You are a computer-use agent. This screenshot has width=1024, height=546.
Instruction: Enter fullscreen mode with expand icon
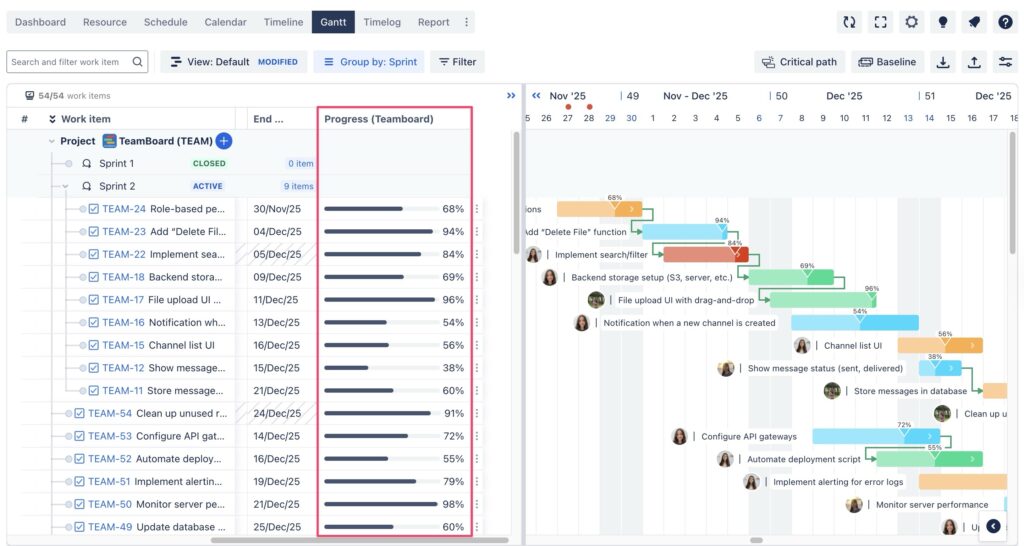coord(880,22)
